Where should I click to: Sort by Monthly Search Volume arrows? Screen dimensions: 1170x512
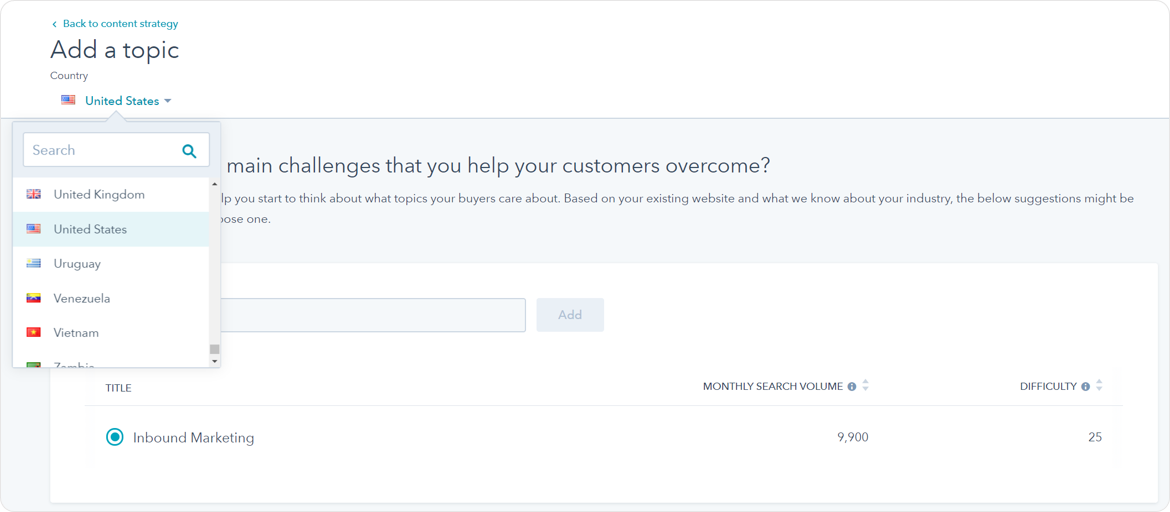(866, 386)
